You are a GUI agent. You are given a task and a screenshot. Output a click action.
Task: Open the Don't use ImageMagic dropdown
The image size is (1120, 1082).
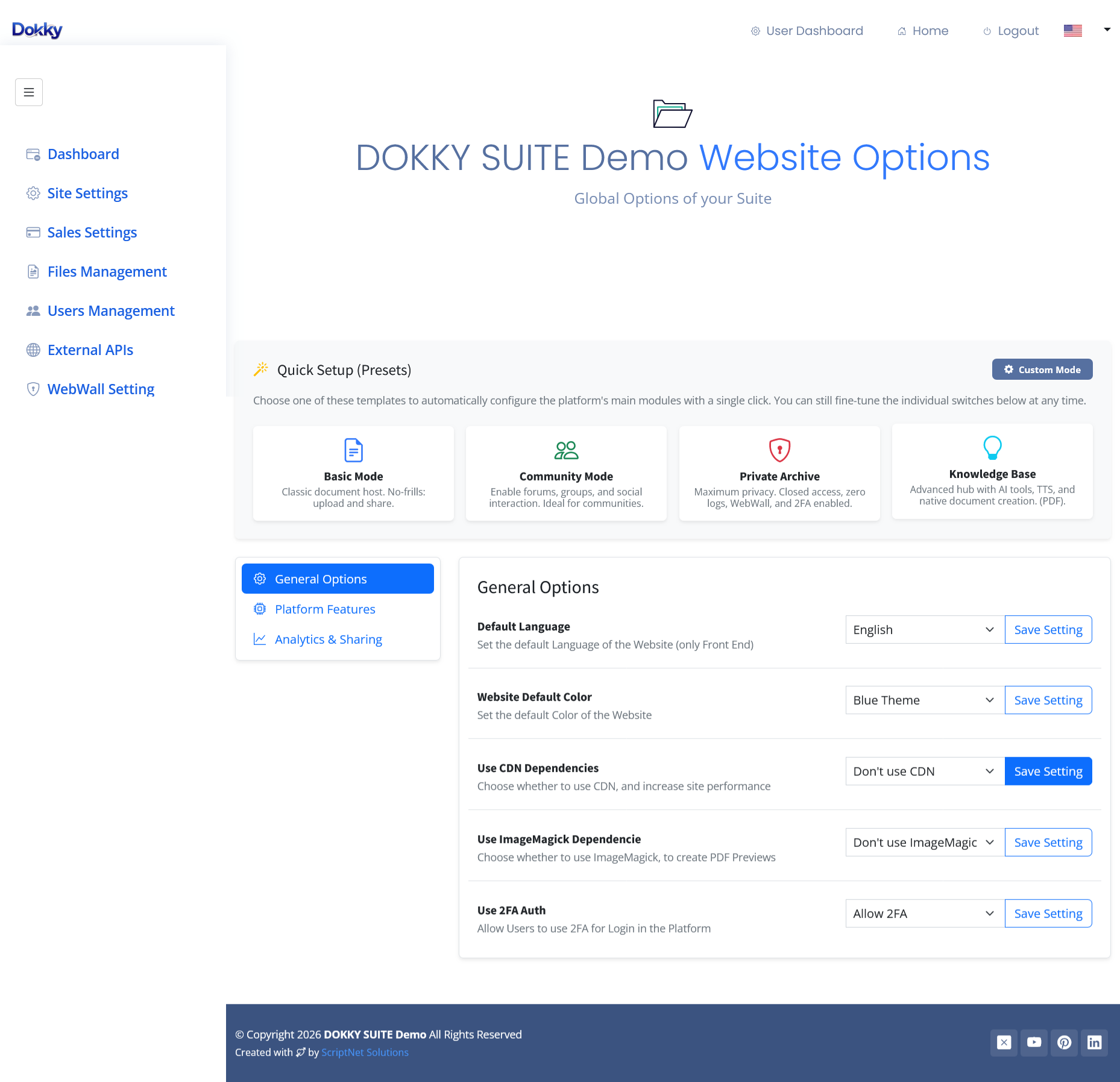click(x=925, y=843)
